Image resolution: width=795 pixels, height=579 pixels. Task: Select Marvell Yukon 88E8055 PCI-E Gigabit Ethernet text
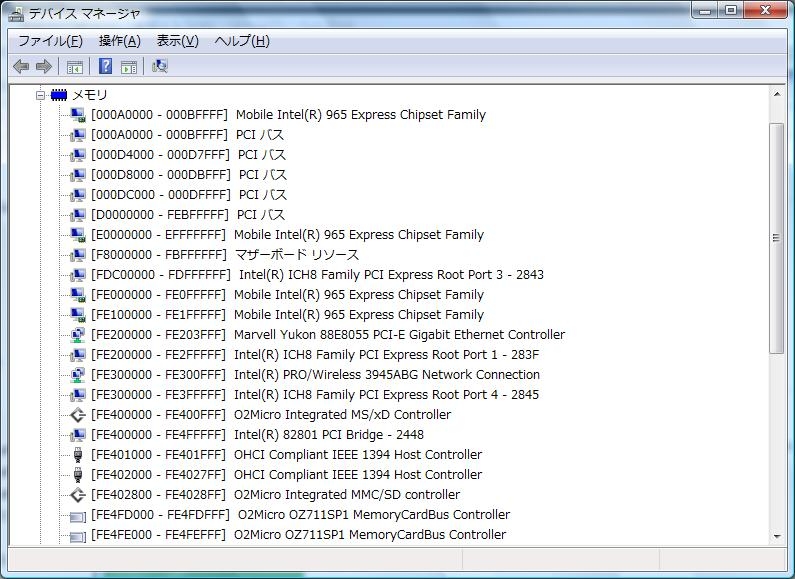coord(400,335)
